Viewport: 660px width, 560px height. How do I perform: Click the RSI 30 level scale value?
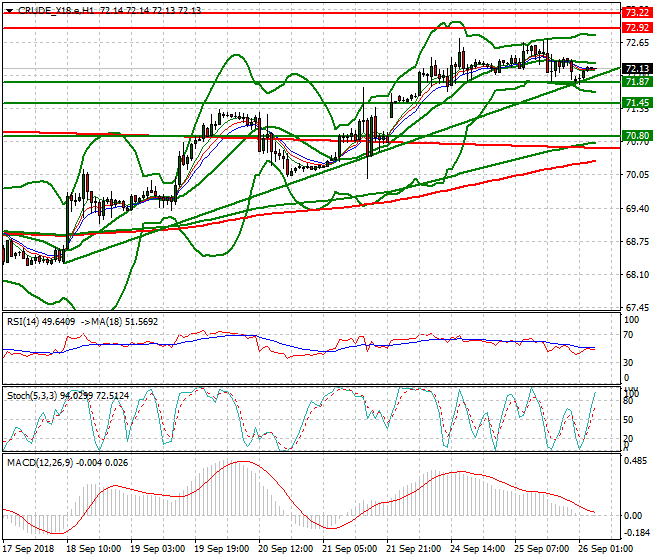(x=628, y=363)
